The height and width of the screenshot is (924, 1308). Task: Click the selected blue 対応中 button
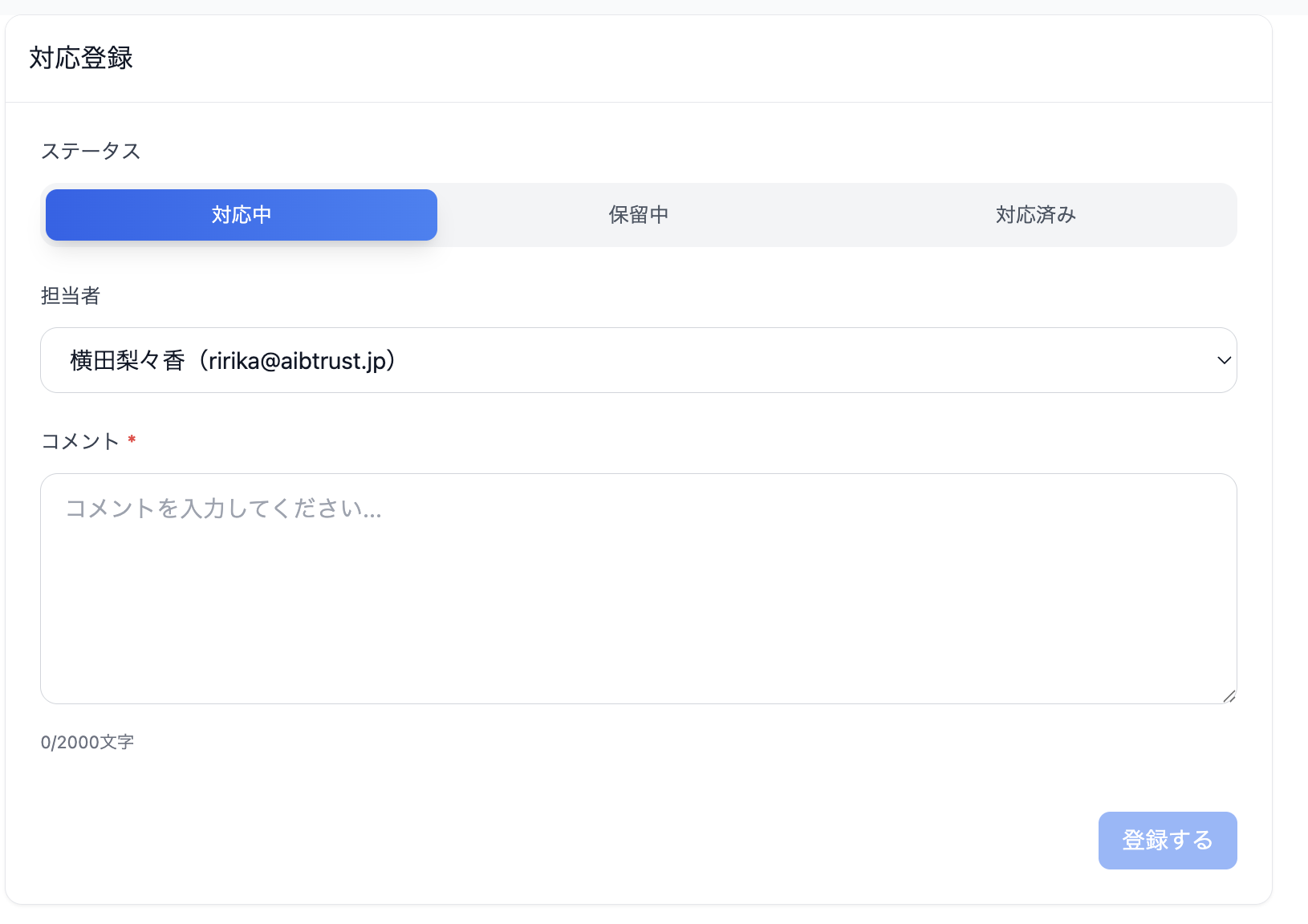pos(241,214)
